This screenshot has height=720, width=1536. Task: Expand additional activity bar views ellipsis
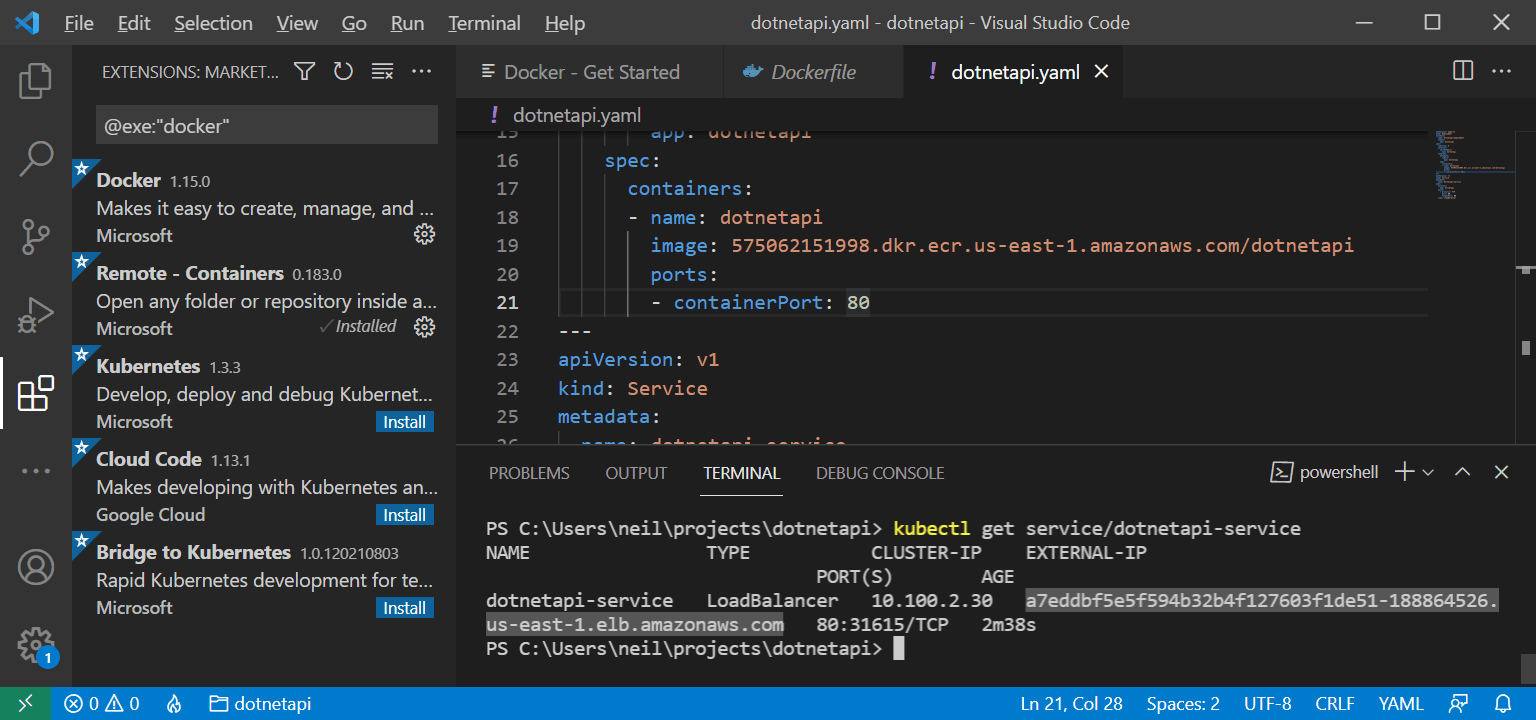tap(36, 471)
